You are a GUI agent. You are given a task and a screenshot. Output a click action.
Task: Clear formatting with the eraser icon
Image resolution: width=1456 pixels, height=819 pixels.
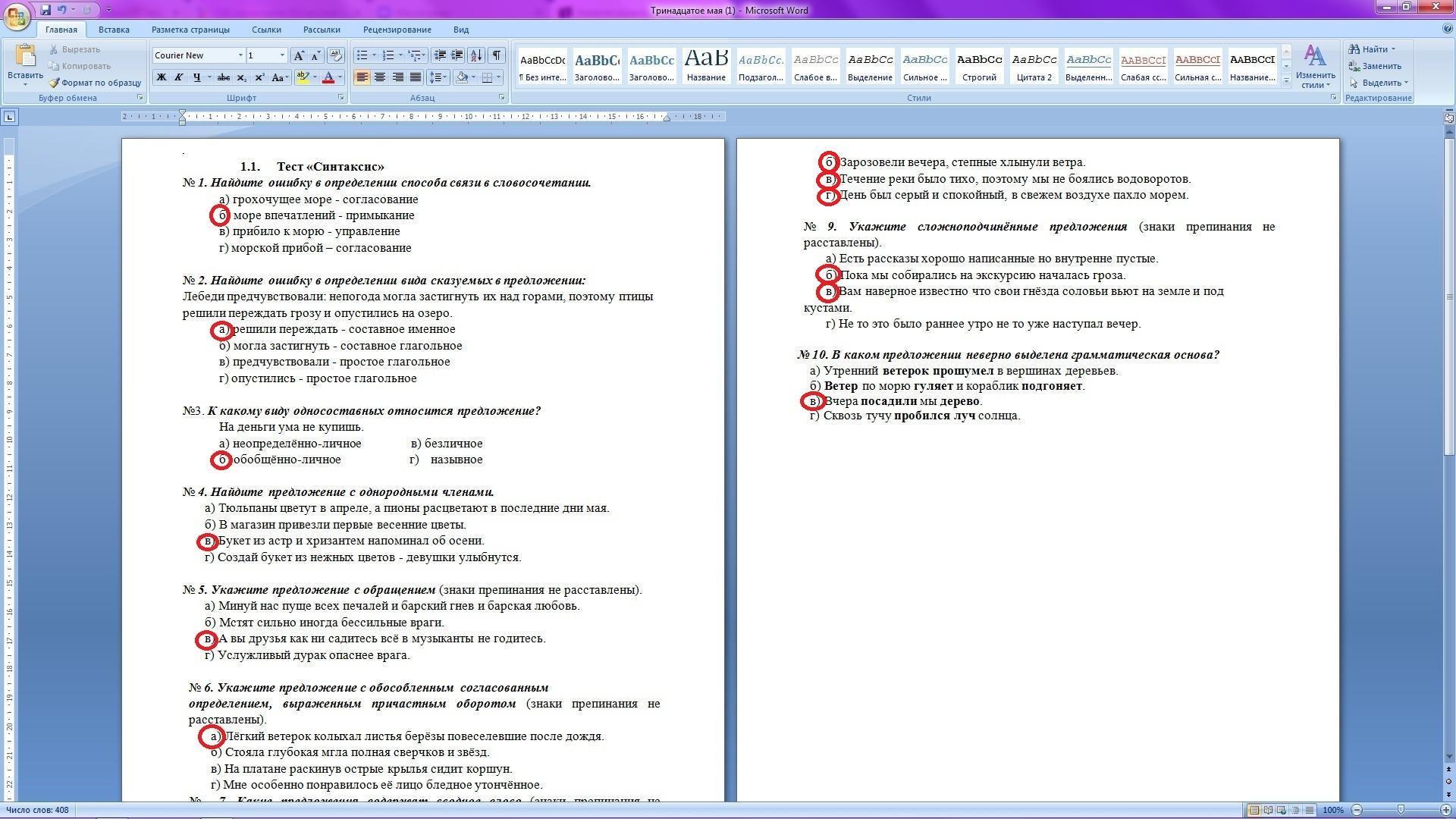pos(336,55)
